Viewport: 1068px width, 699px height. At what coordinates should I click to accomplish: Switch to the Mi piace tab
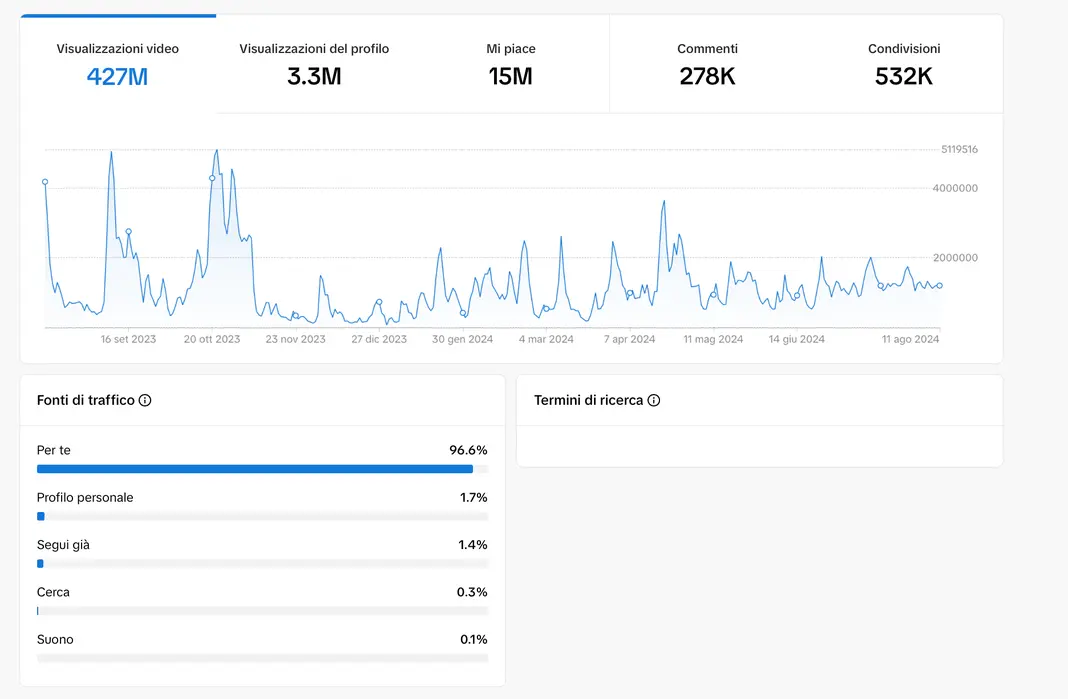point(511,64)
